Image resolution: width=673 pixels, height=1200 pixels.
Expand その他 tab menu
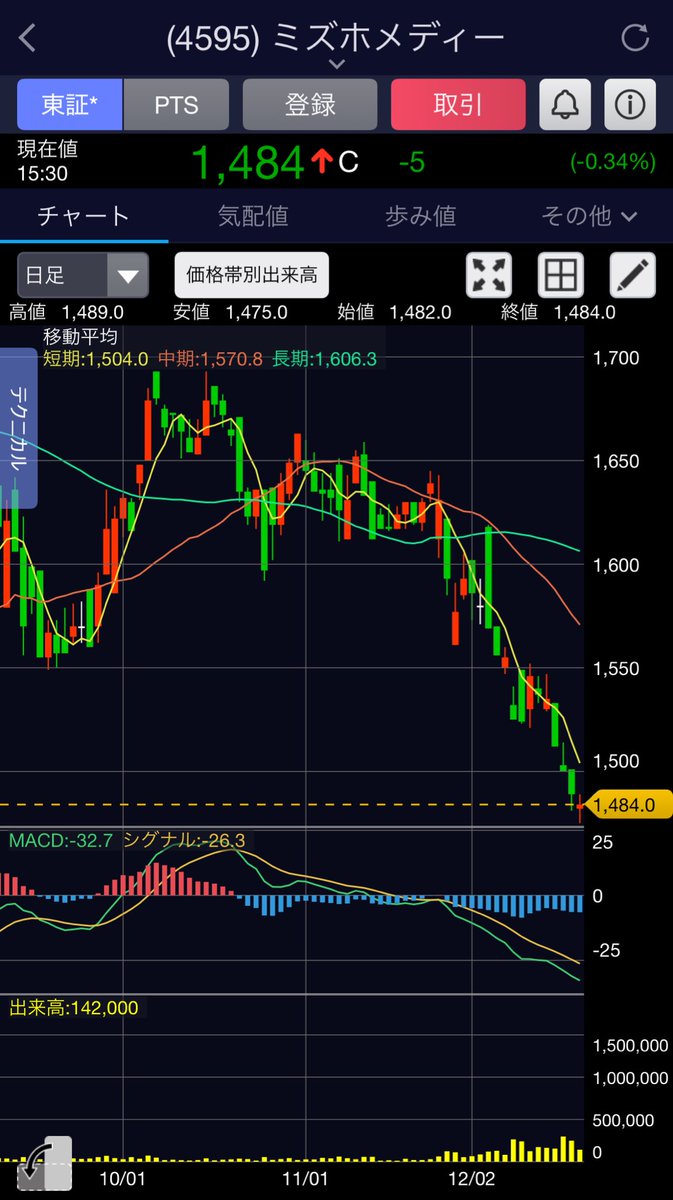[x=589, y=216]
